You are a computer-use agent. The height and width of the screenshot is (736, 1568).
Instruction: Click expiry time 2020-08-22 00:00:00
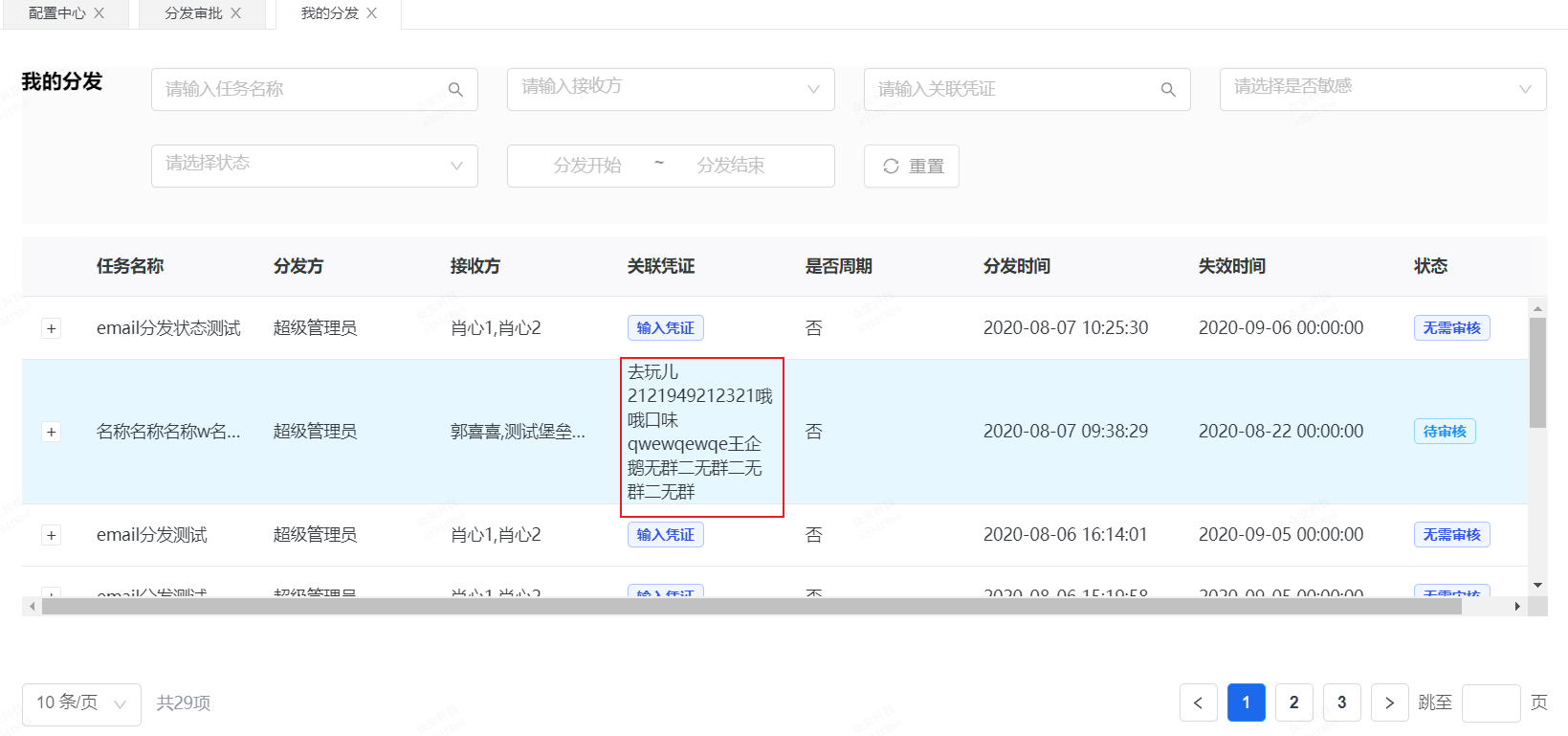[1281, 432]
